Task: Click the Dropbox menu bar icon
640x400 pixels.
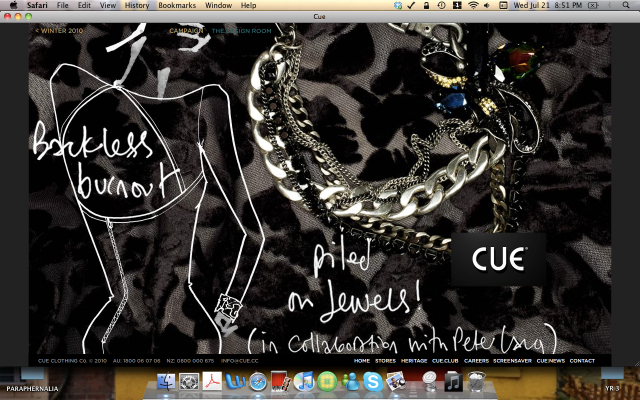Action: pos(398,5)
